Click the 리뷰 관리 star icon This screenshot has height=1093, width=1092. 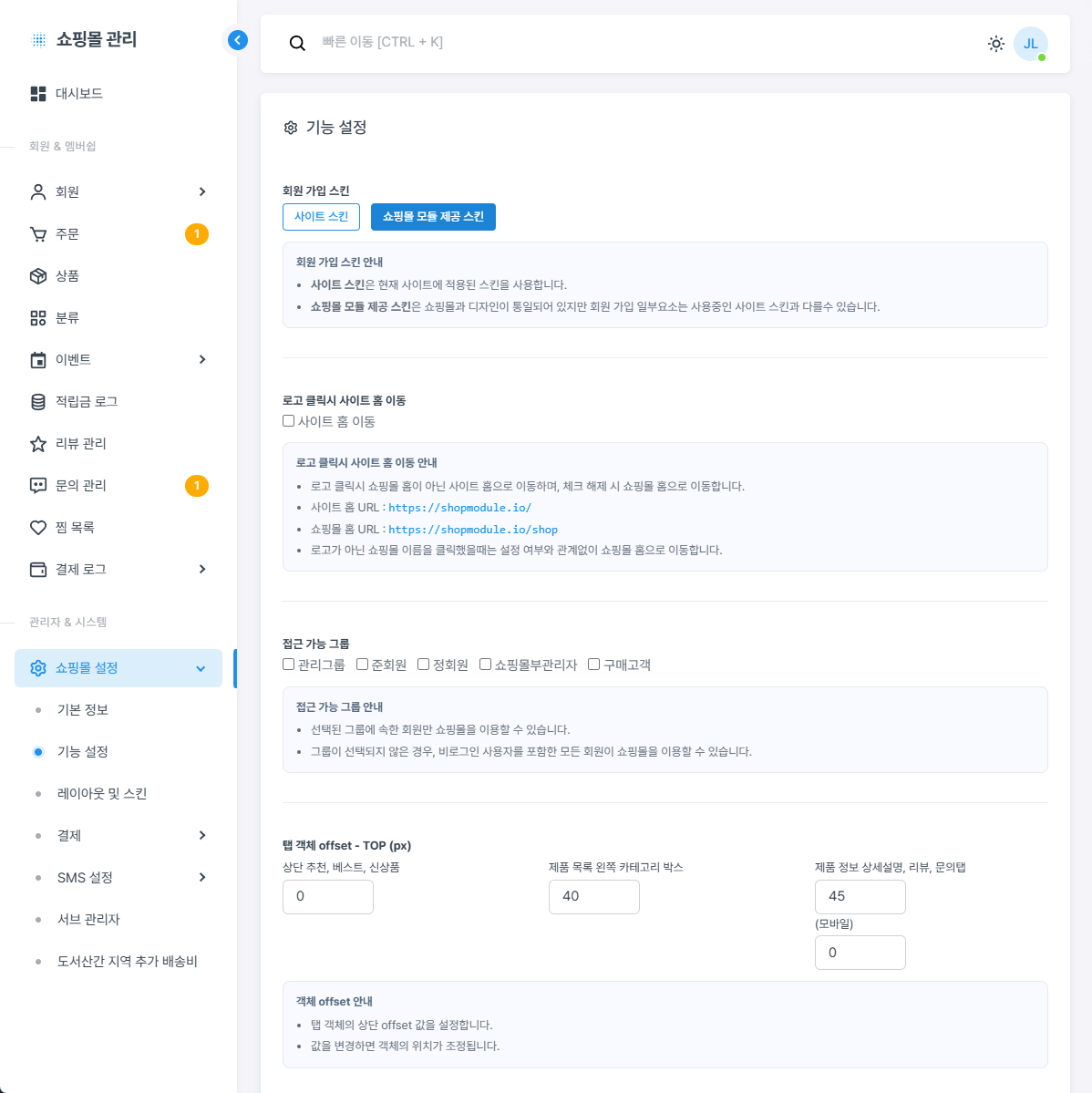[38, 444]
